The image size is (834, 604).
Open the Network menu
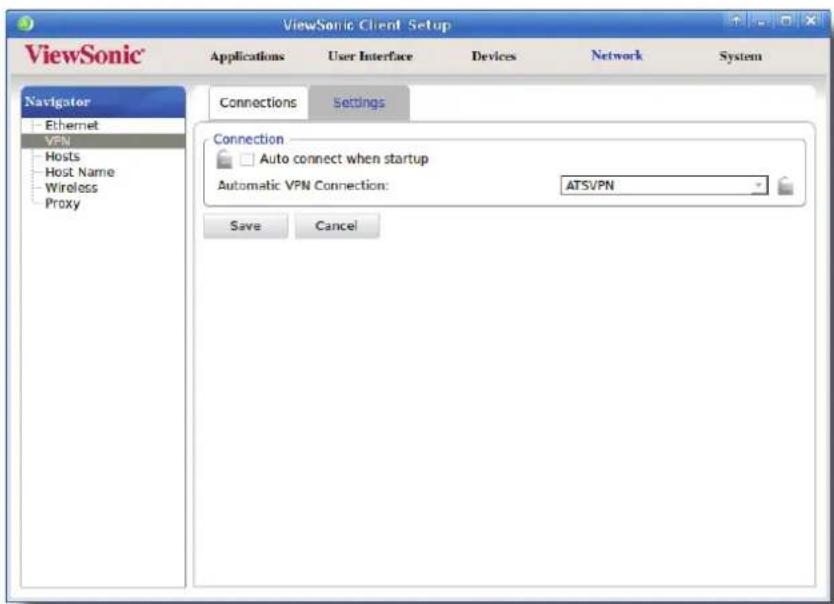pyautogui.click(x=617, y=55)
